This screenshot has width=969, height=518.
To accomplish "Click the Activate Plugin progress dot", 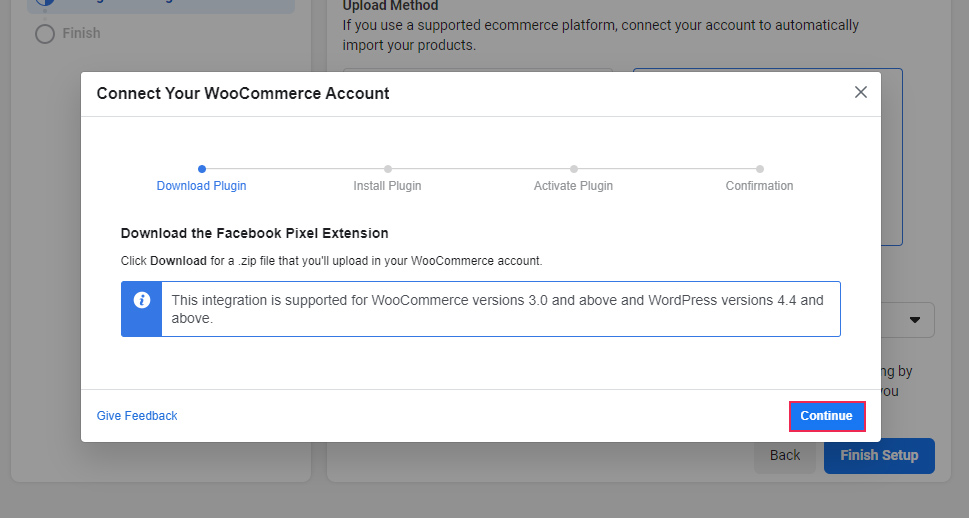I will 573,169.
